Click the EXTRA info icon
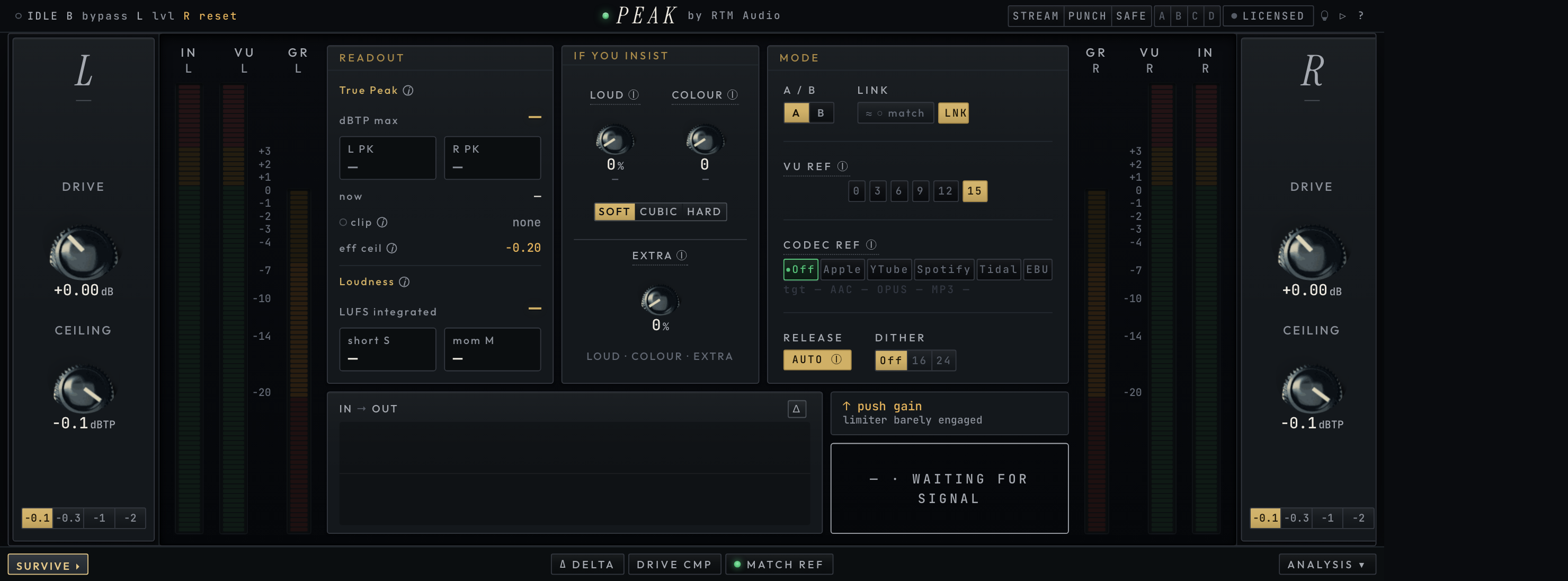 pyautogui.click(x=681, y=255)
